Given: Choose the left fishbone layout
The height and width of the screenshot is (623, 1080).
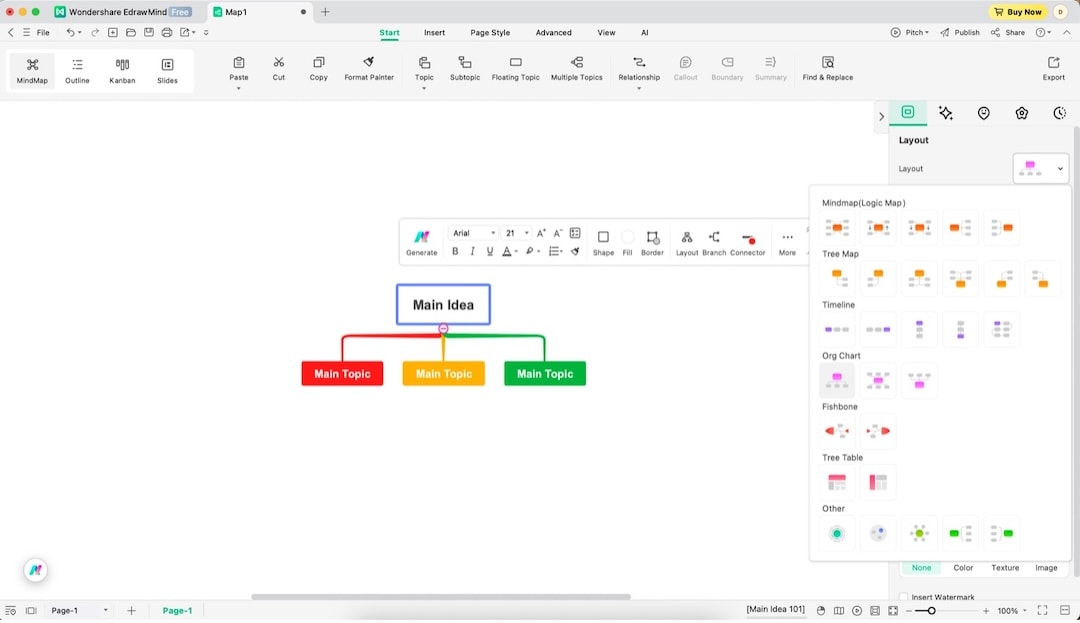Looking at the screenshot, I should pyautogui.click(x=837, y=431).
